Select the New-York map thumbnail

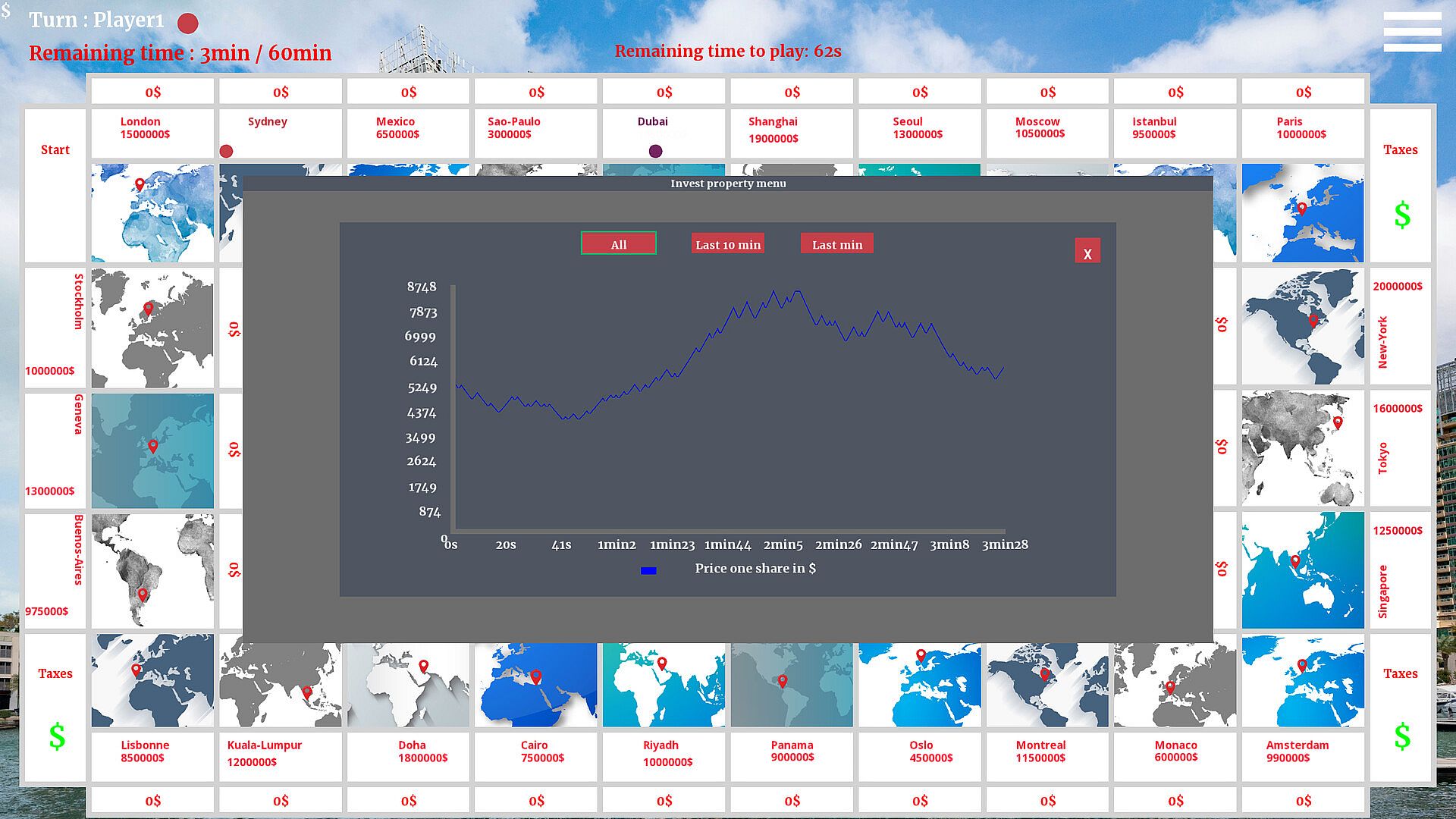(1302, 326)
